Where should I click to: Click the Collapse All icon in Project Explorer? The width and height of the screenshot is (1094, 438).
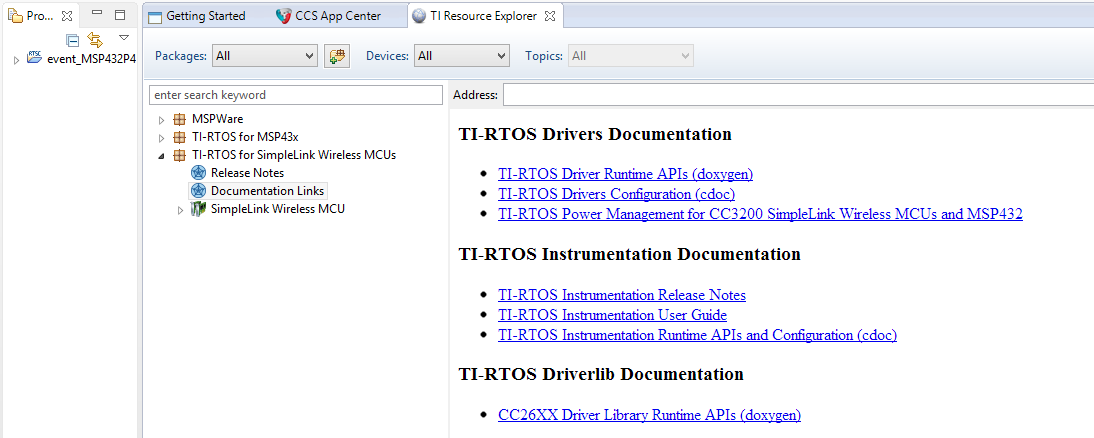(x=73, y=40)
